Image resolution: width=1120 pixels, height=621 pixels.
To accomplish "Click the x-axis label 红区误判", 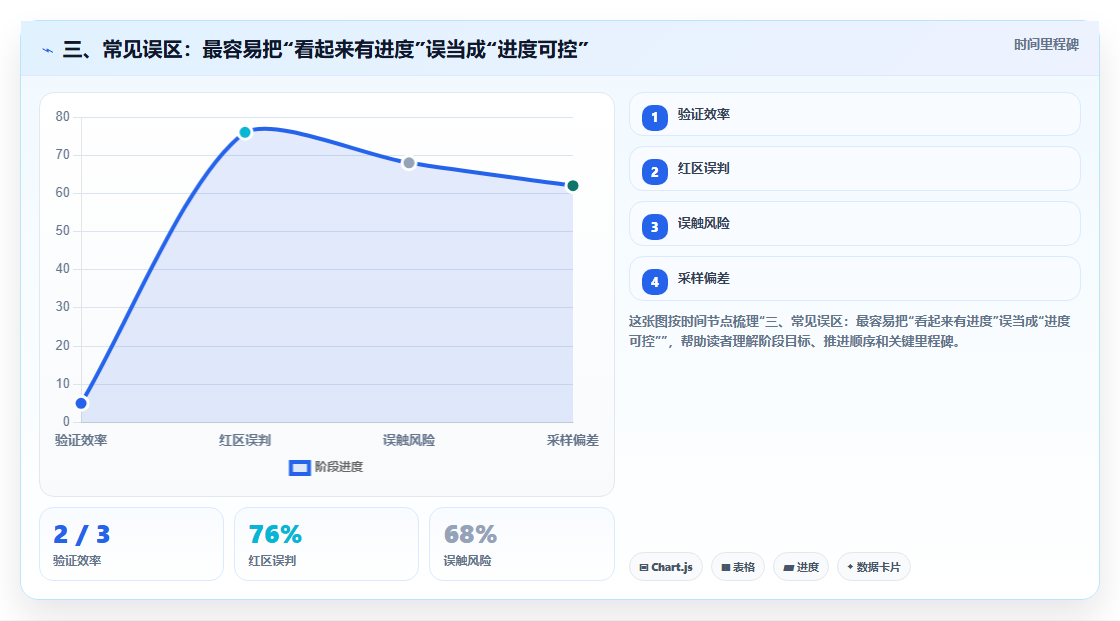I will click(x=245, y=440).
